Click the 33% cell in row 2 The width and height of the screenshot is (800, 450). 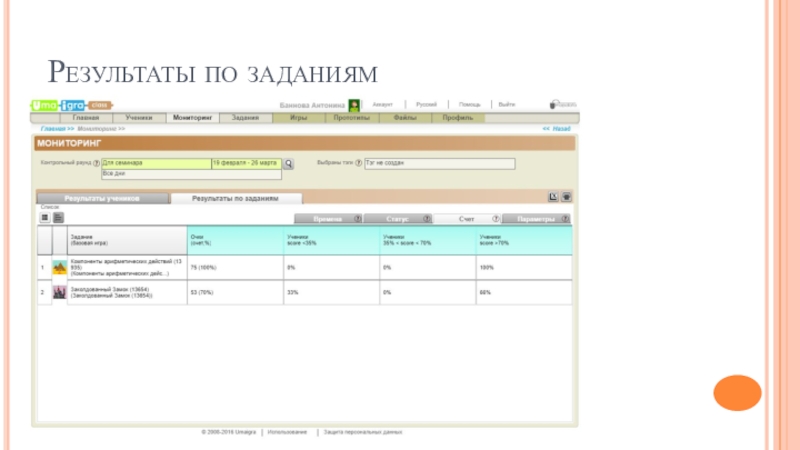click(x=332, y=292)
